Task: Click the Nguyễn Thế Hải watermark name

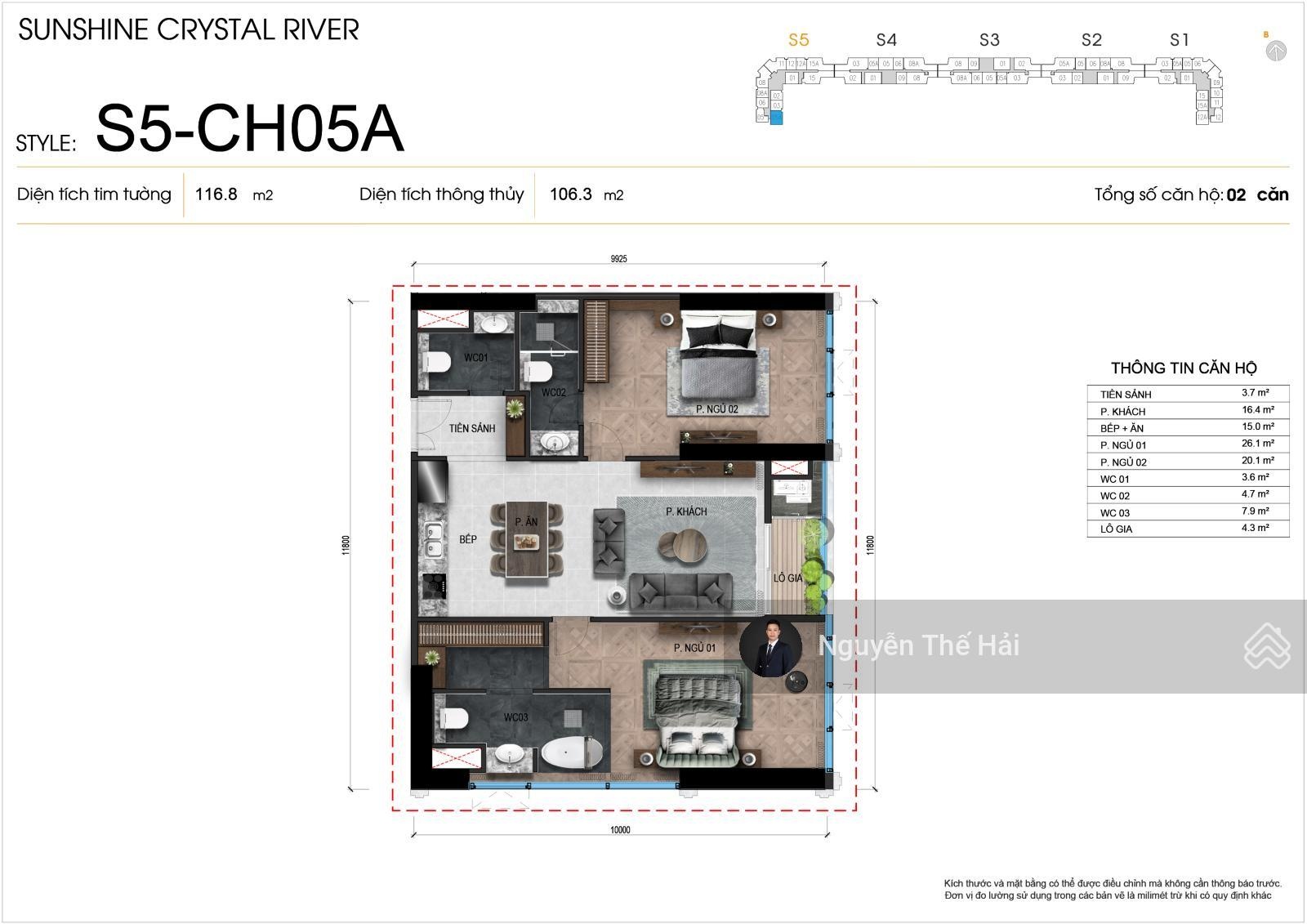Action: (x=918, y=646)
